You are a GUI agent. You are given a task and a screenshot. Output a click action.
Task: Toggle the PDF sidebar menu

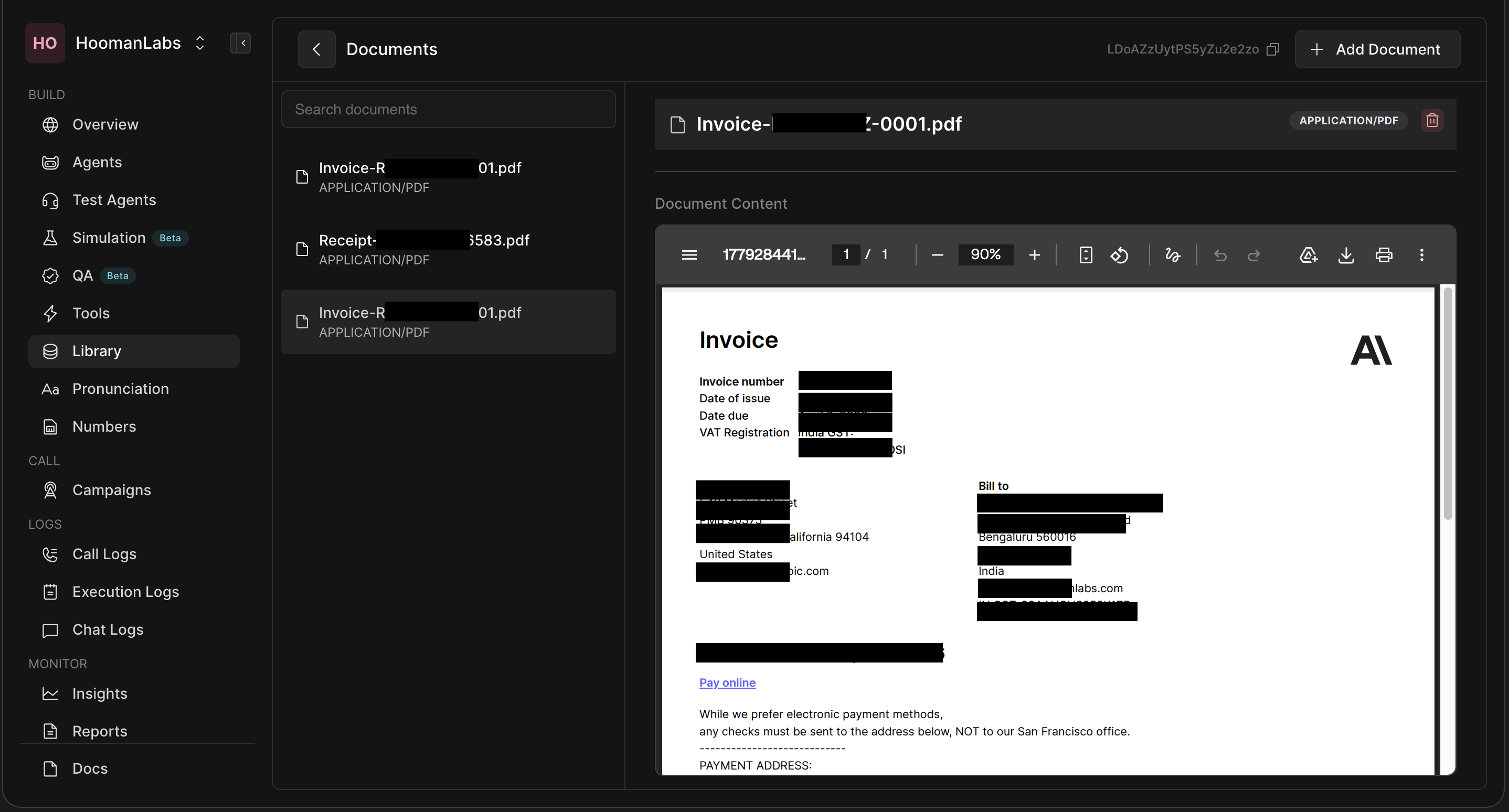coord(689,254)
